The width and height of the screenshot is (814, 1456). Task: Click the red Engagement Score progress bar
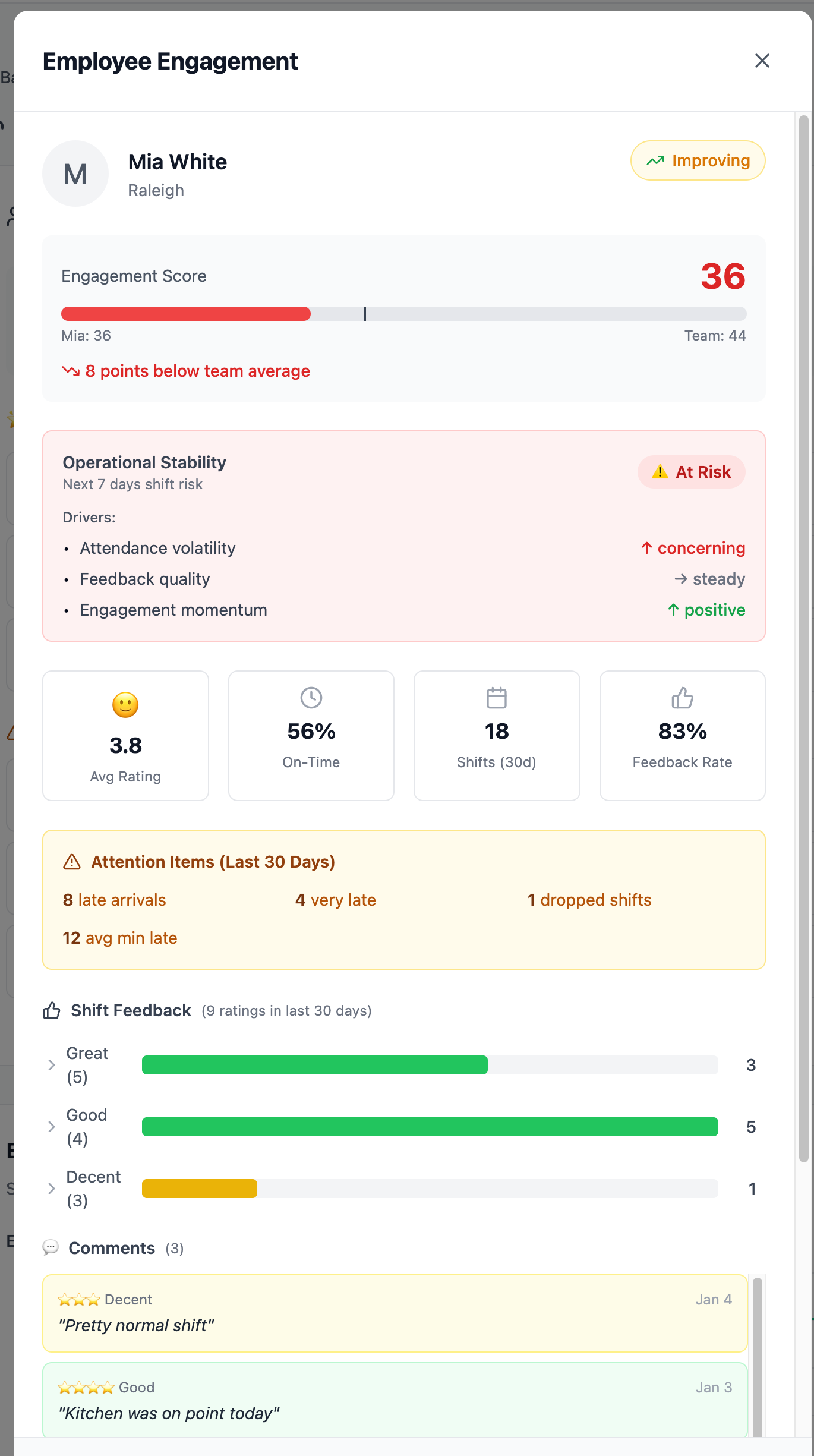click(185, 314)
